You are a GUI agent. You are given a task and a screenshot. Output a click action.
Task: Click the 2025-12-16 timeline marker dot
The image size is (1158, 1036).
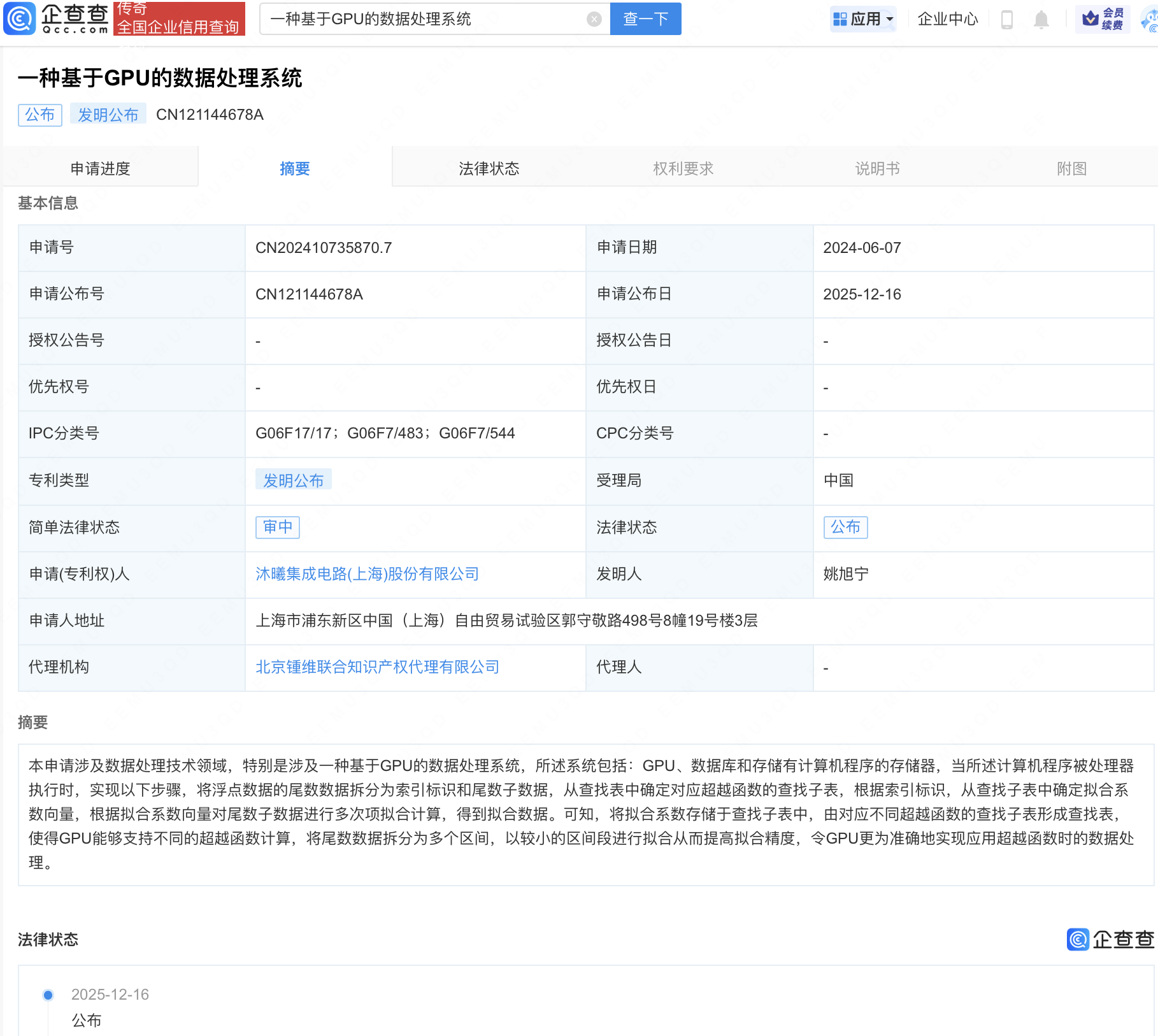(x=48, y=995)
